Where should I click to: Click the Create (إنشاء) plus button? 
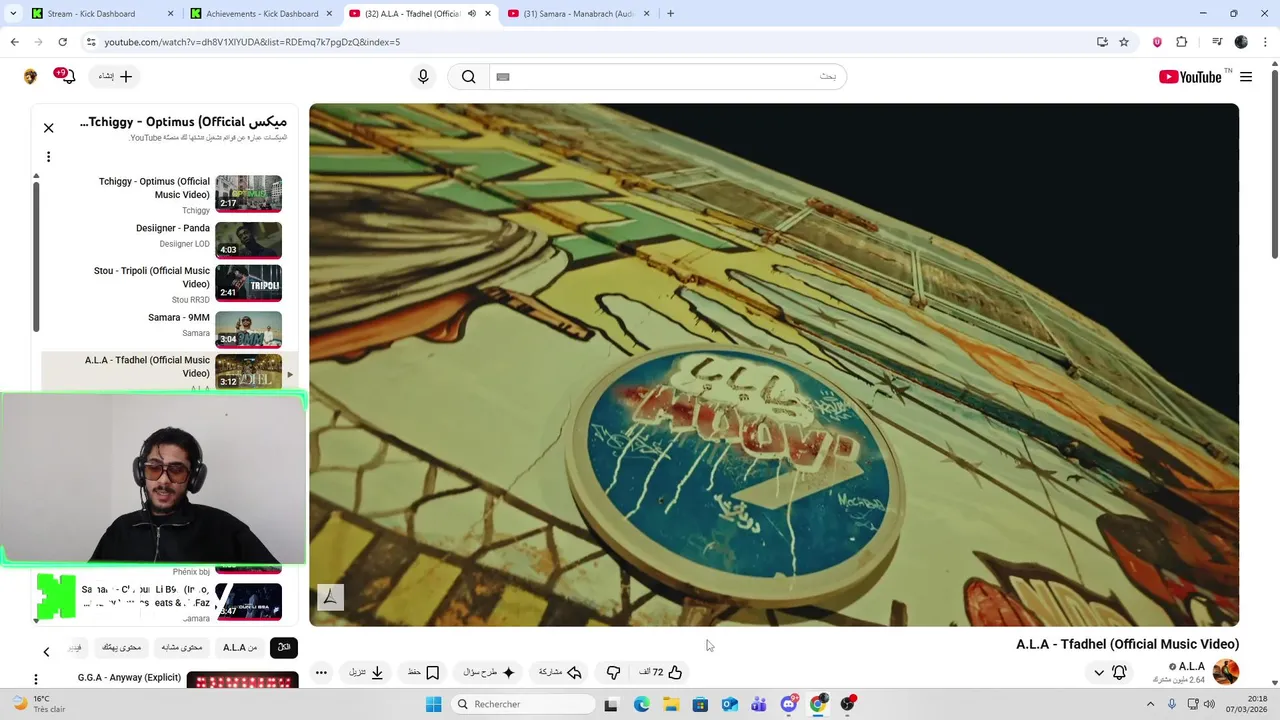tap(115, 77)
